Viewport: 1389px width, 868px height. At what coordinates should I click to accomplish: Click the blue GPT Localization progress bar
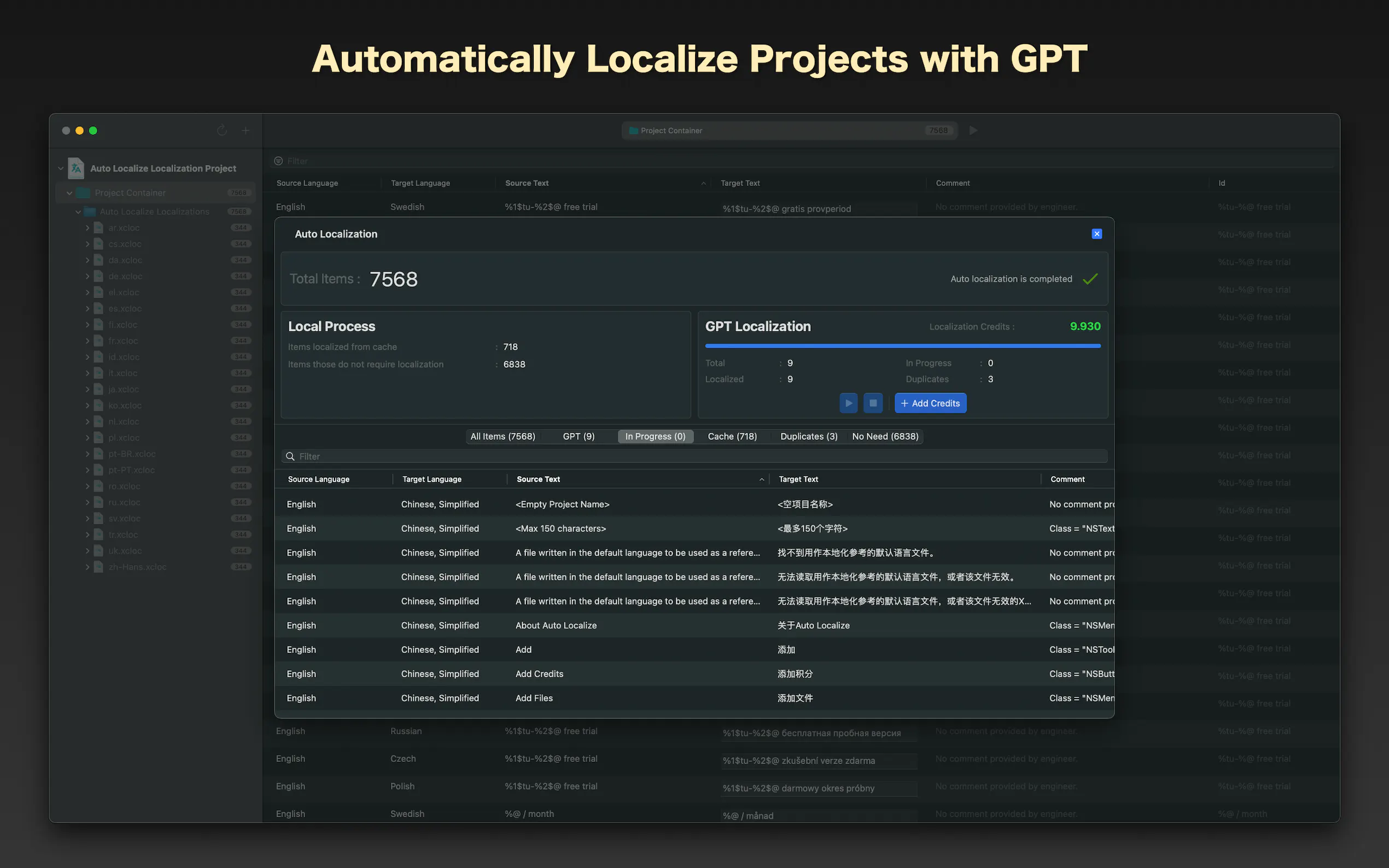903,346
